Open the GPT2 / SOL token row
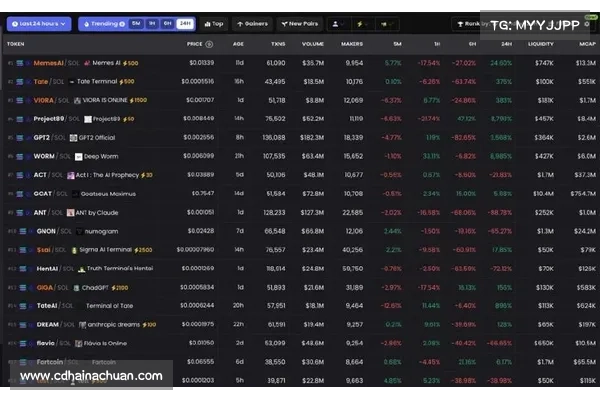 [x=300, y=137]
